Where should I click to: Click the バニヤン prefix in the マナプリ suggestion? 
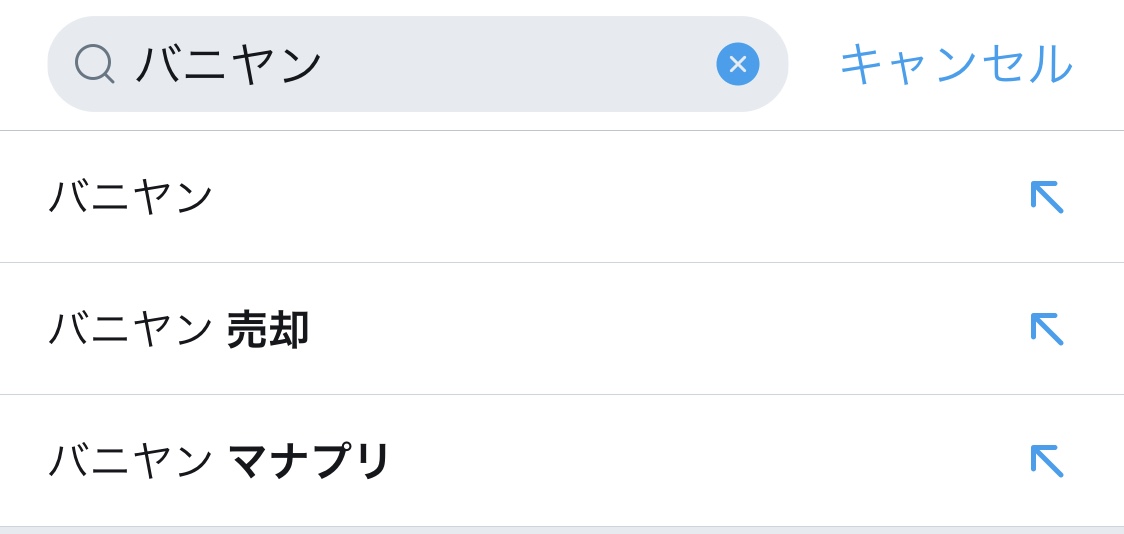tap(131, 461)
